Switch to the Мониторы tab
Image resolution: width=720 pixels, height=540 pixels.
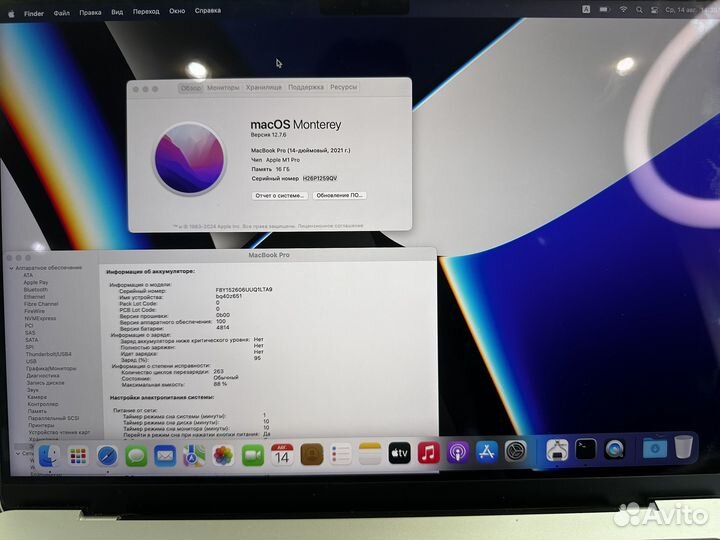pyautogui.click(x=223, y=87)
